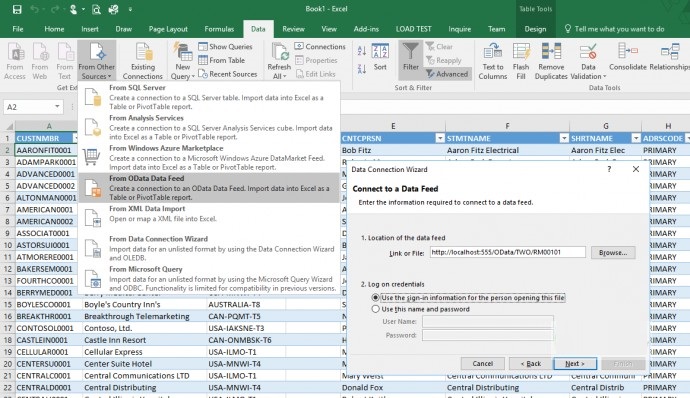Select From OData Data Feed option
The height and width of the screenshot is (398, 690).
[209, 188]
